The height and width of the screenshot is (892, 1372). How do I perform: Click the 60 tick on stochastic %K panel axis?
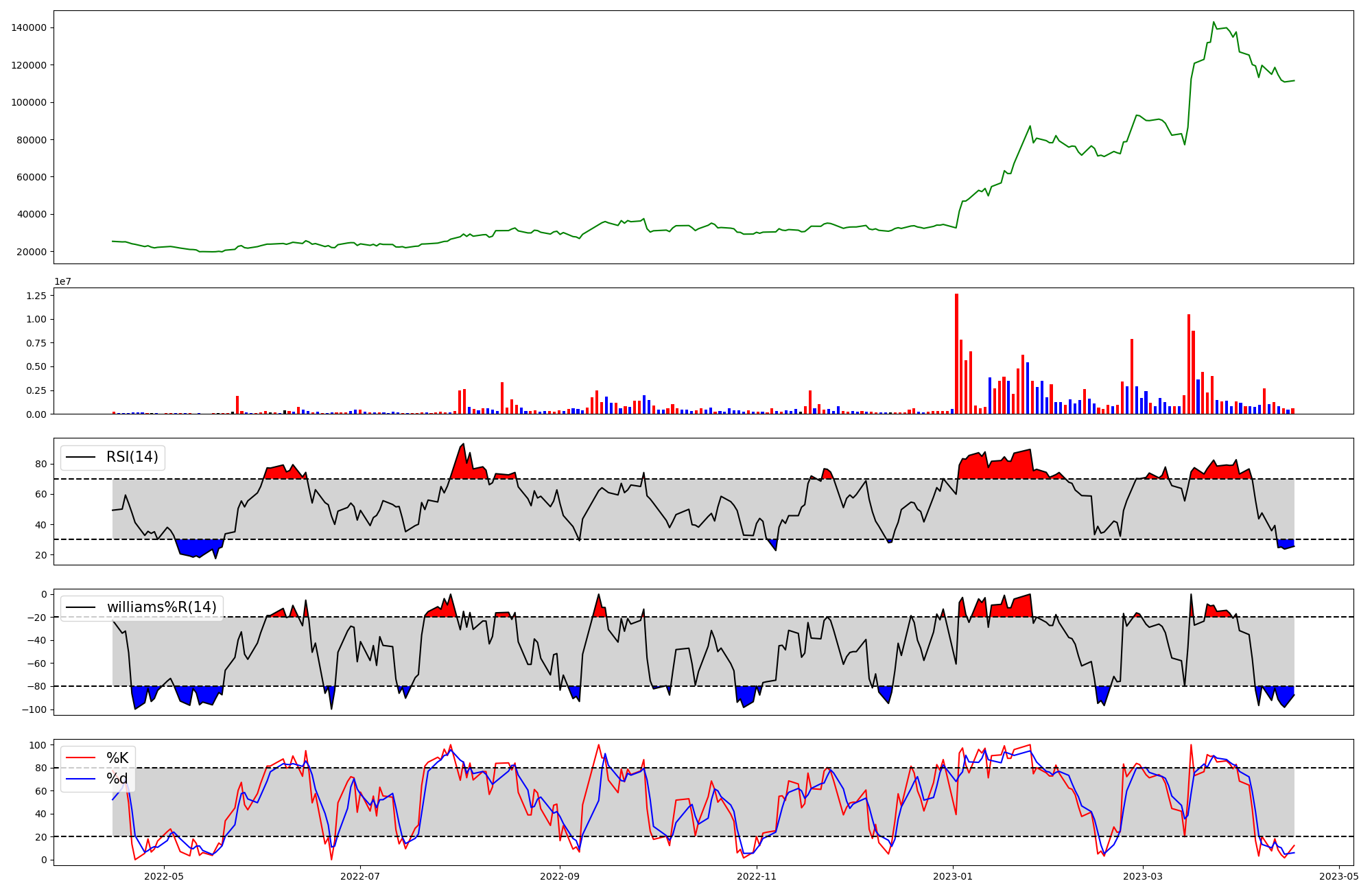point(41,791)
